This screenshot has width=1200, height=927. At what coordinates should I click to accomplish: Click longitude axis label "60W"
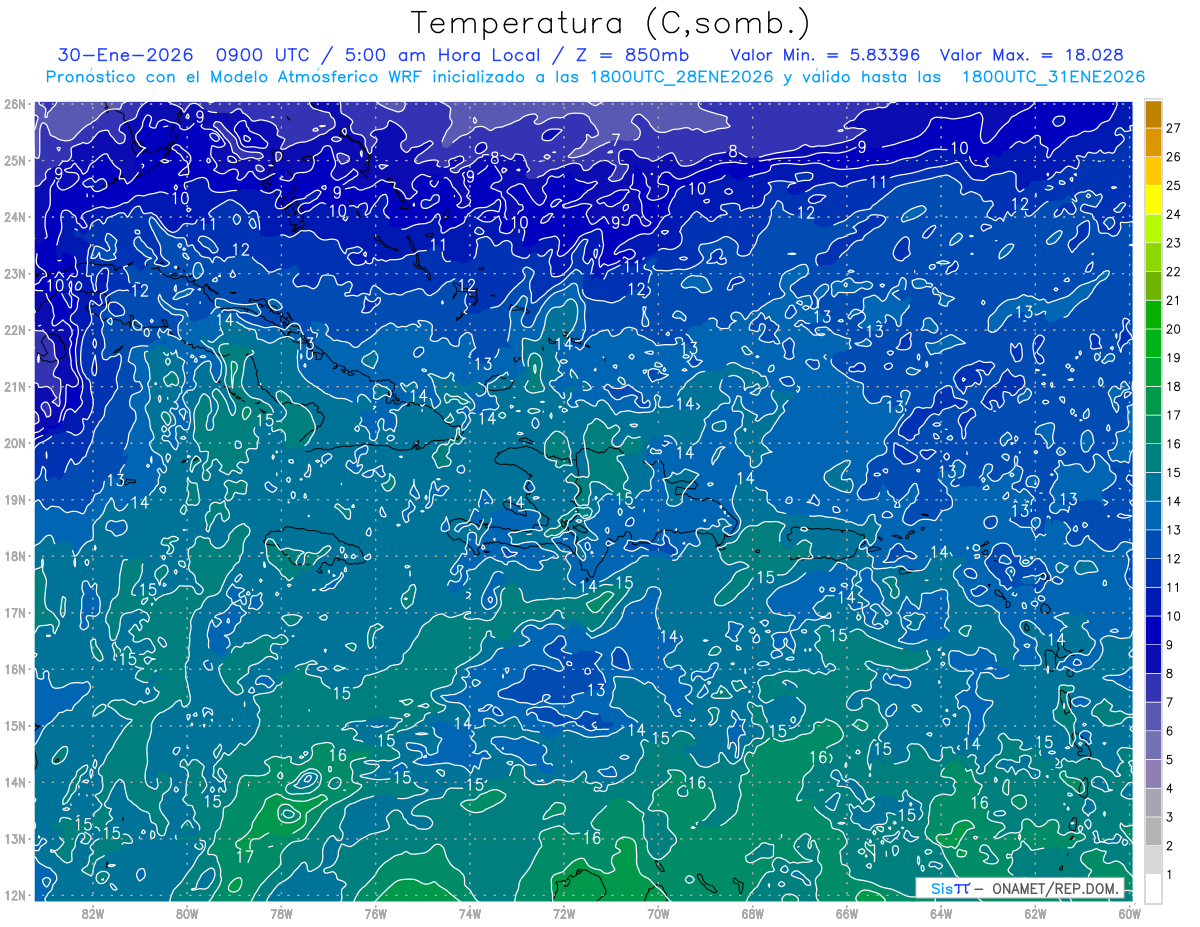1129,913
